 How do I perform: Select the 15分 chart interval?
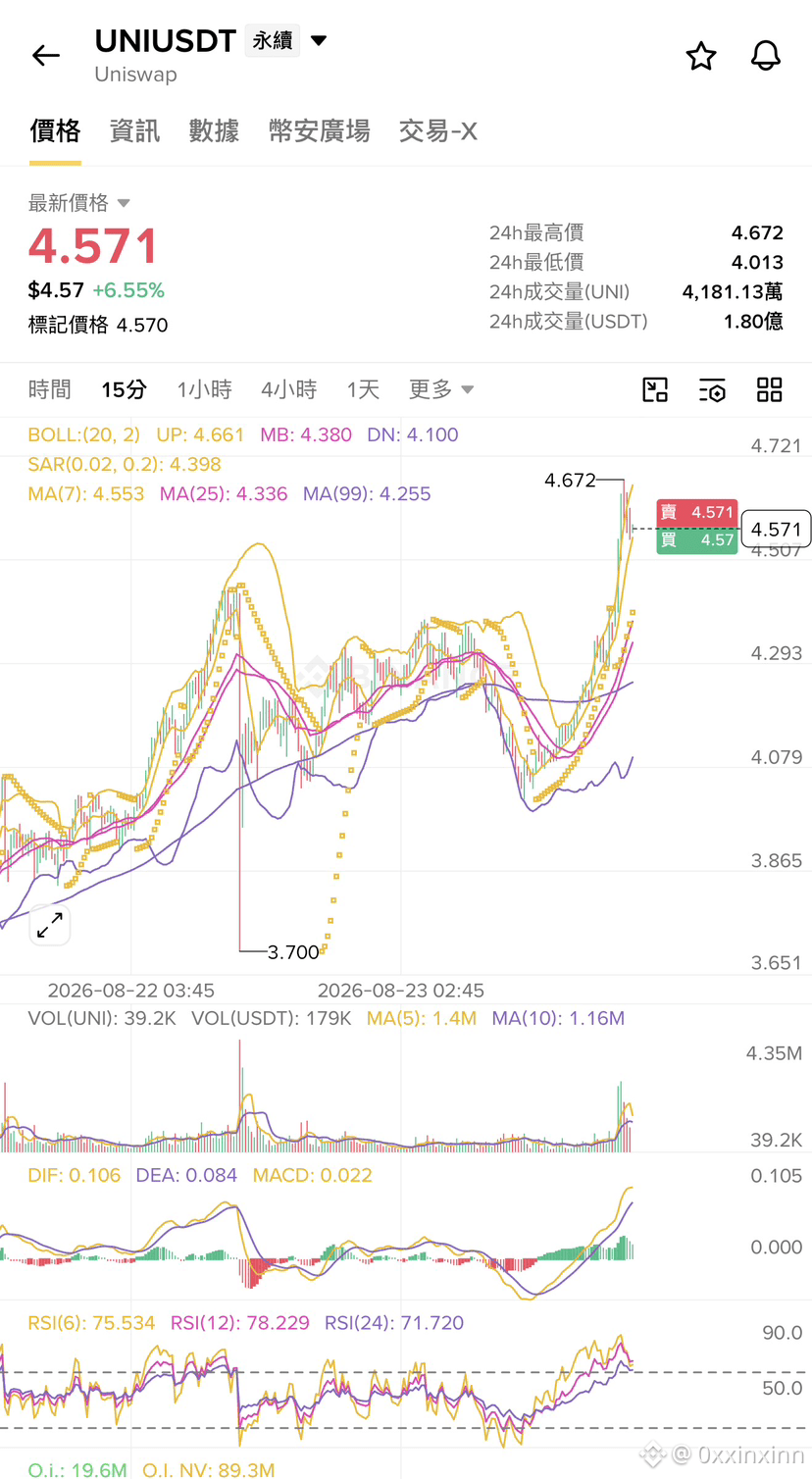(125, 389)
